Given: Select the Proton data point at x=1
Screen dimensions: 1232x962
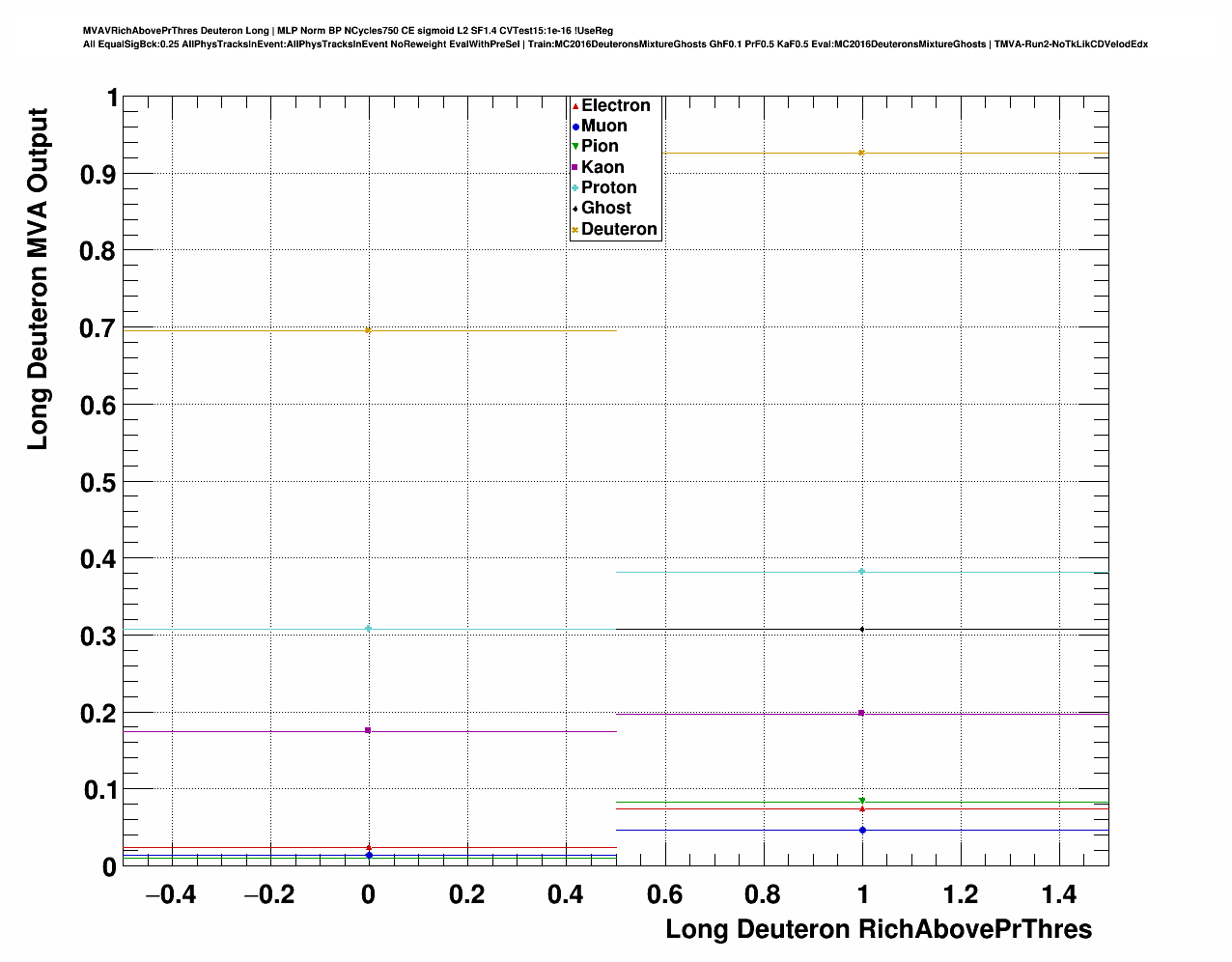Looking at the screenshot, I should (862, 572).
